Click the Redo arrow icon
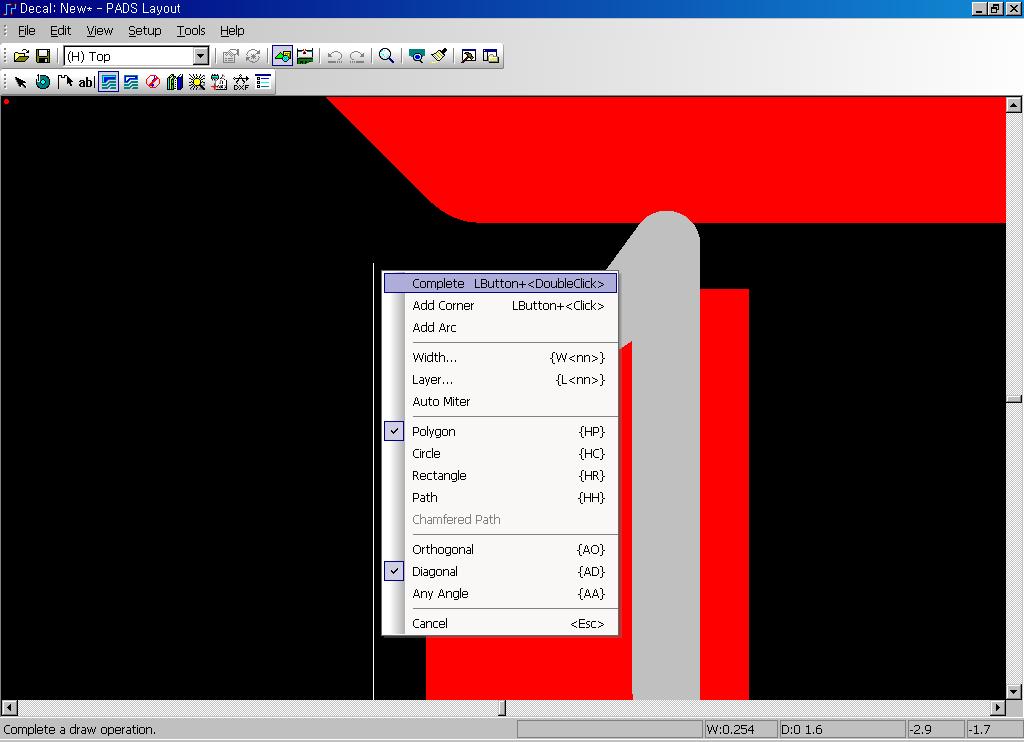 tap(357, 56)
